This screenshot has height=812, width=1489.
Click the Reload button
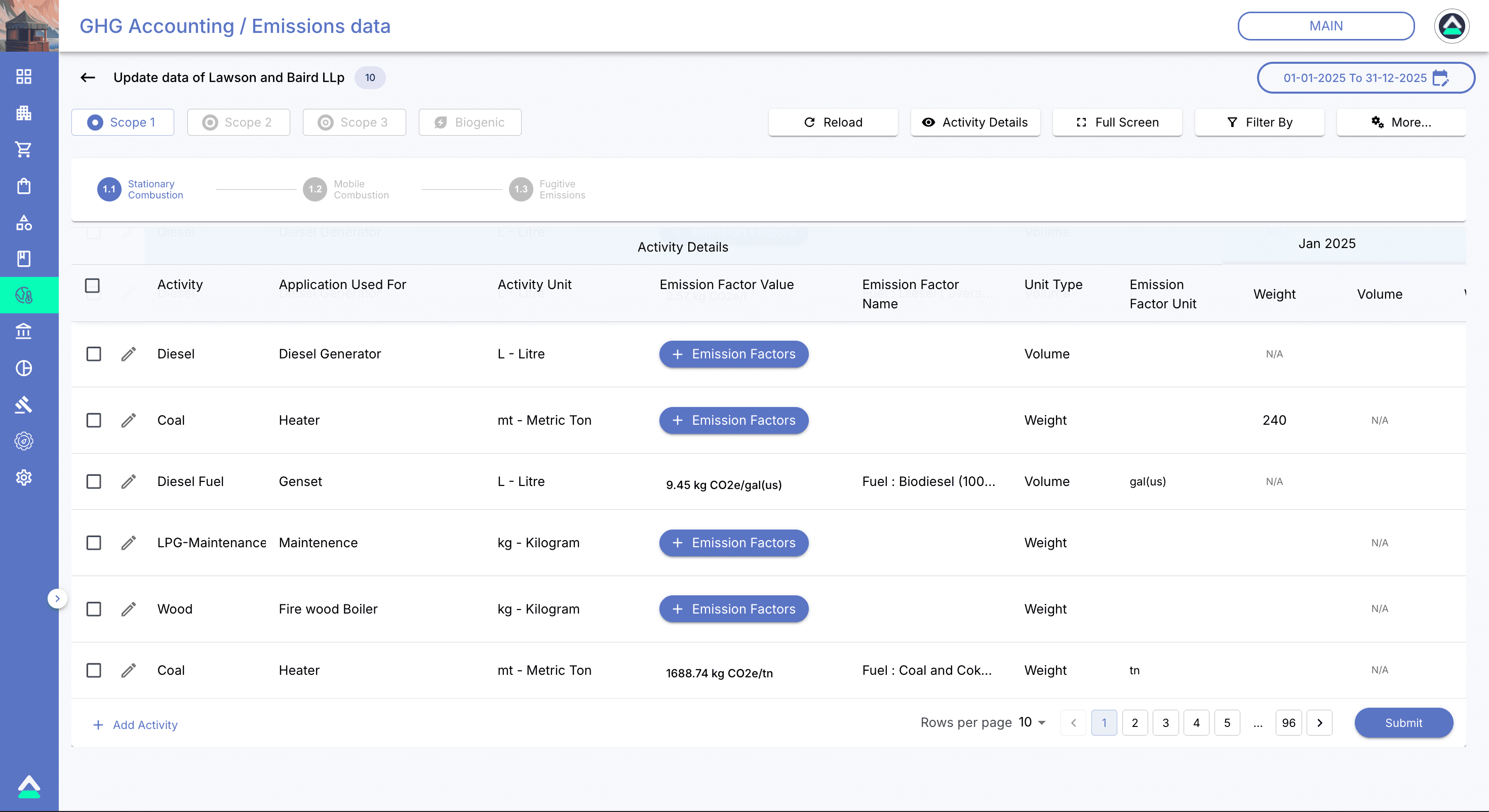coord(833,123)
